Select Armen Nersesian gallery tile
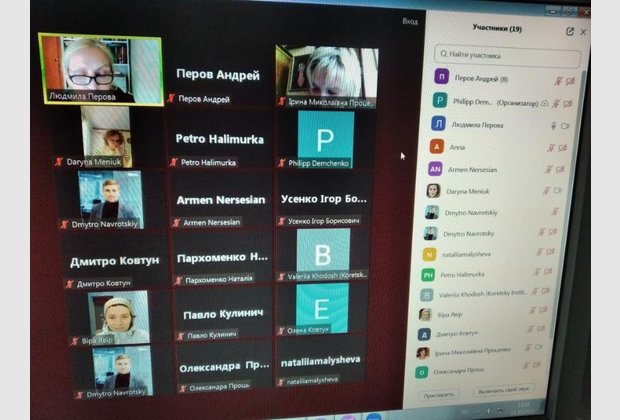This screenshot has width=620, height=420. click(221, 201)
